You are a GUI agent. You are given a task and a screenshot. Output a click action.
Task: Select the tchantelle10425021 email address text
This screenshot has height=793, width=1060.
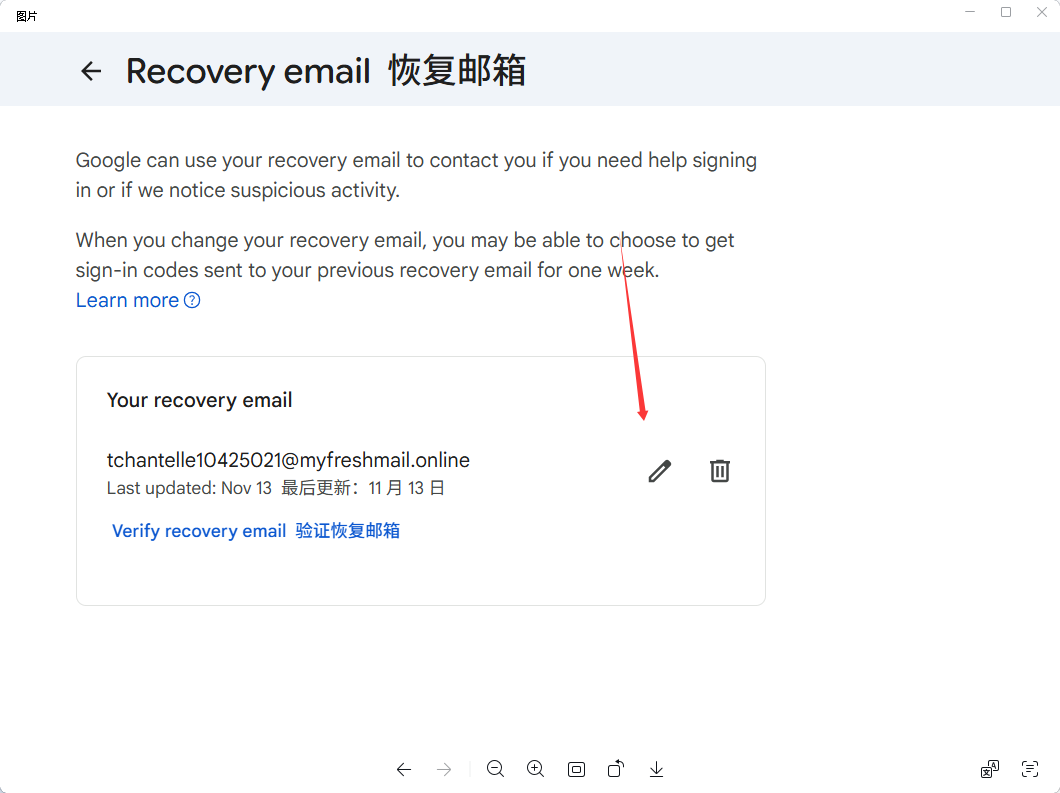[288, 460]
